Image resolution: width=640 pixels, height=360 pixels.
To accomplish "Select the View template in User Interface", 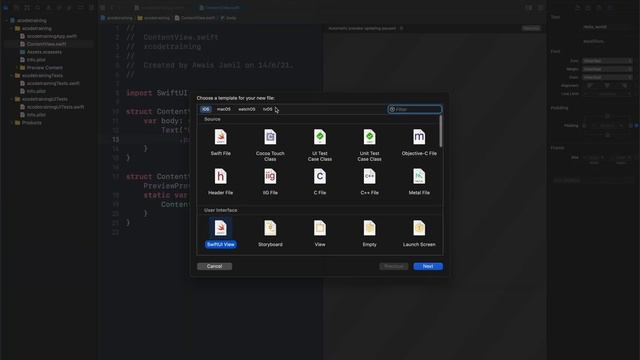I will pyautogui.click(x=320, y=233).
